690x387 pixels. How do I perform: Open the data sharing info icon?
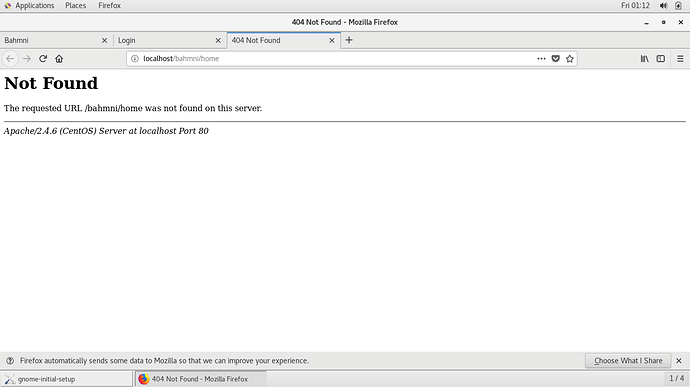(10, 361)
